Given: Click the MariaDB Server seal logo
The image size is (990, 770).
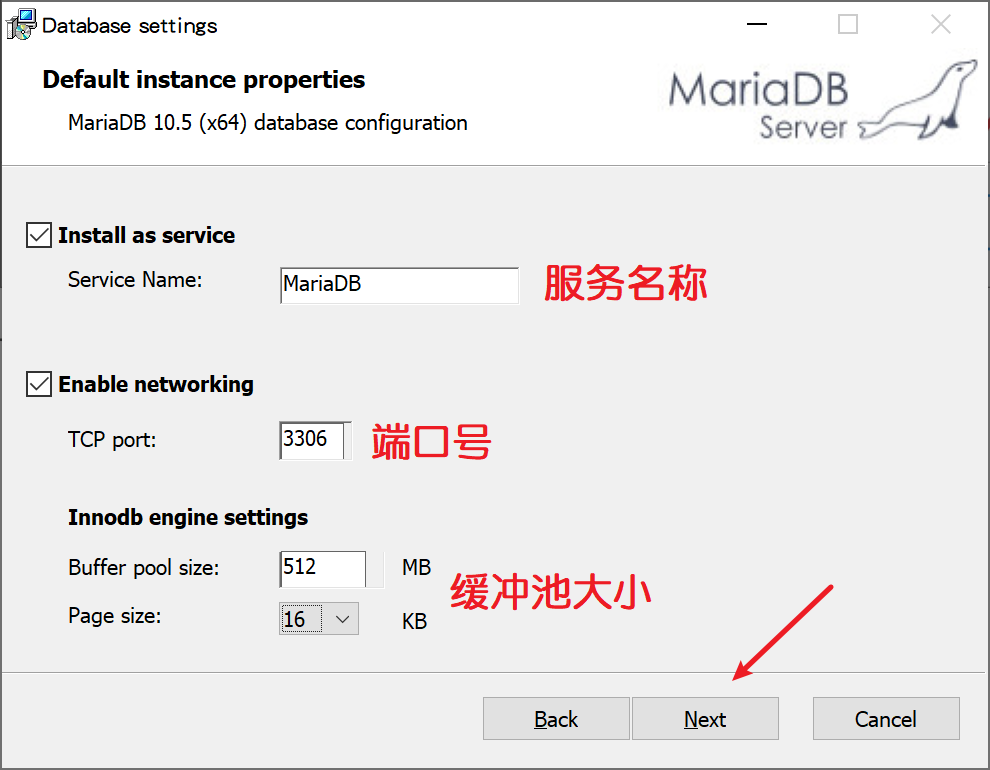Looking at the screenshot, I should [x=823, y=101].
